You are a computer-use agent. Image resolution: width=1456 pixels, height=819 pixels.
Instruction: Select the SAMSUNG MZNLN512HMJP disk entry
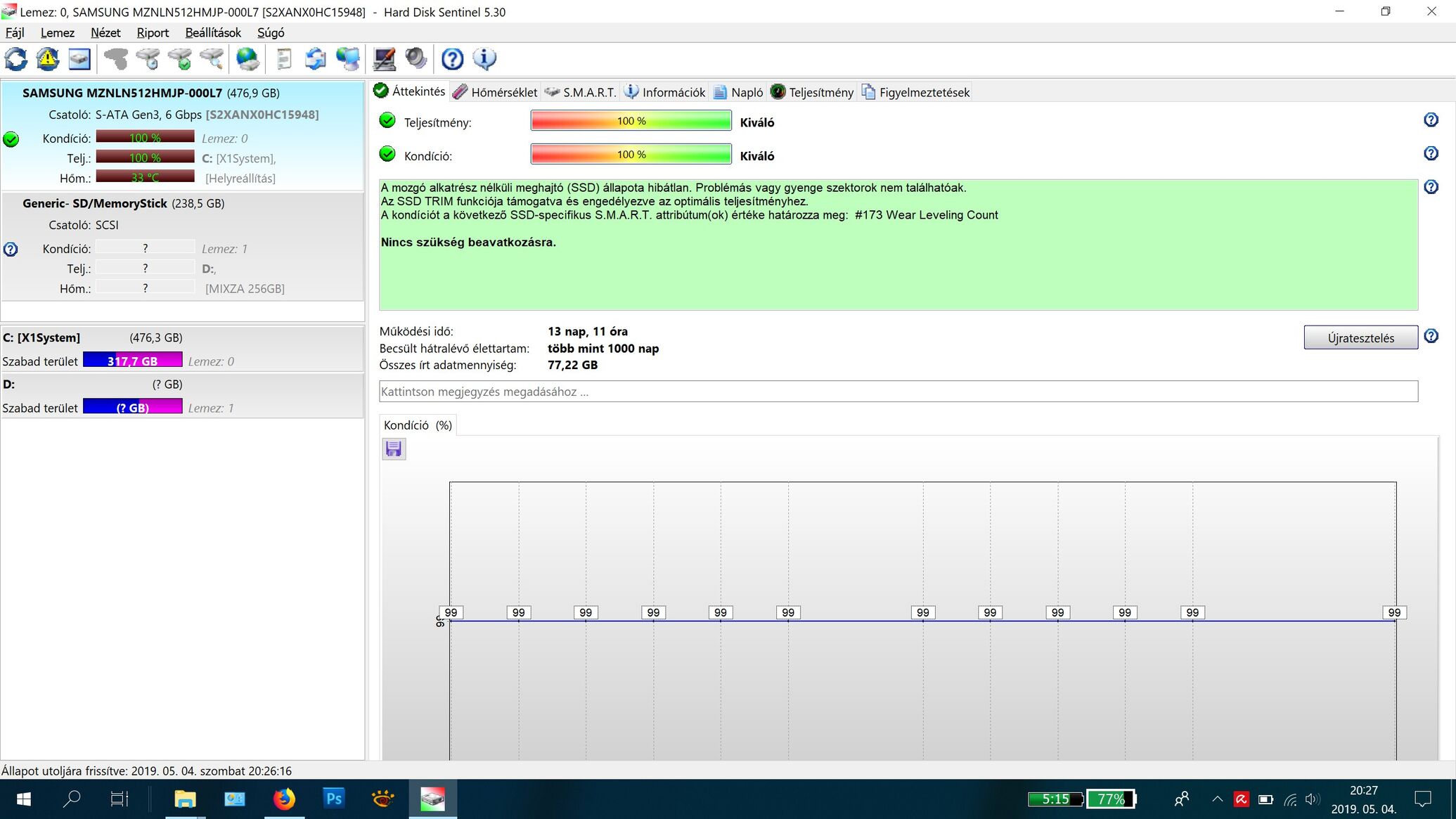[183, 136]
